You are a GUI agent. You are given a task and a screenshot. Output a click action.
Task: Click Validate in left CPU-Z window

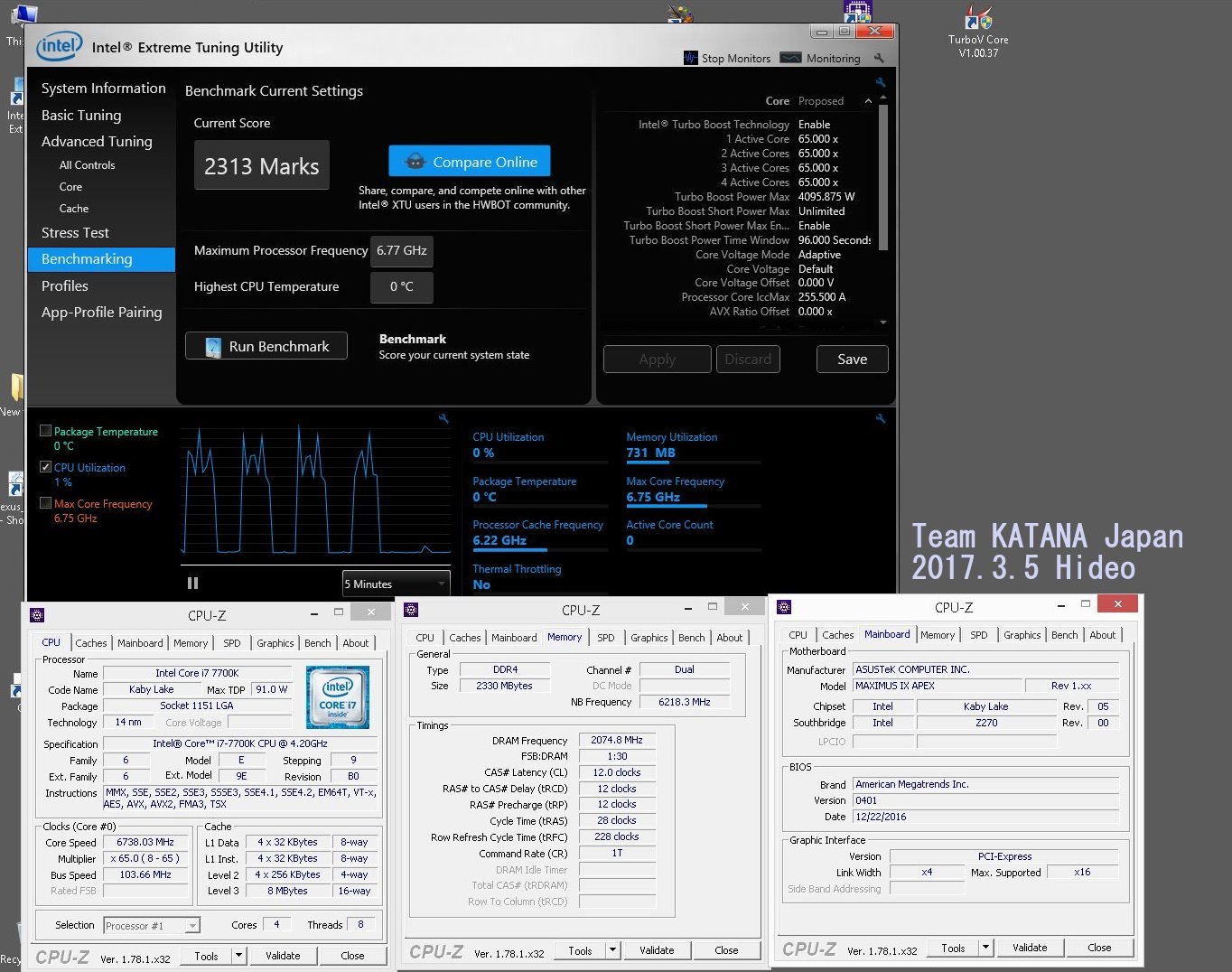pyautogui.click(x=283, y=956)
